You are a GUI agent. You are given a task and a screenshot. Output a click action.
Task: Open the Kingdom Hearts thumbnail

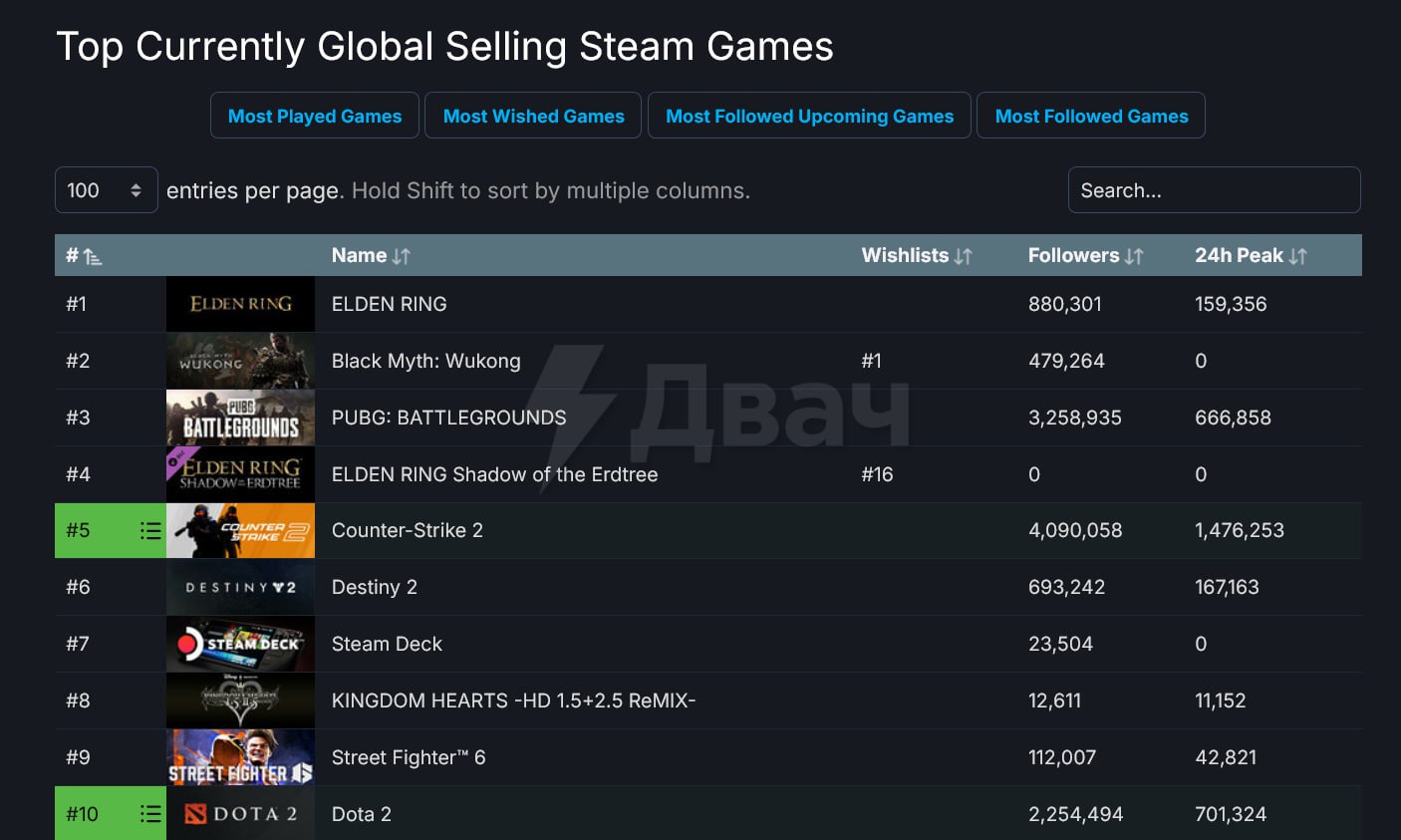pos(240,701)
